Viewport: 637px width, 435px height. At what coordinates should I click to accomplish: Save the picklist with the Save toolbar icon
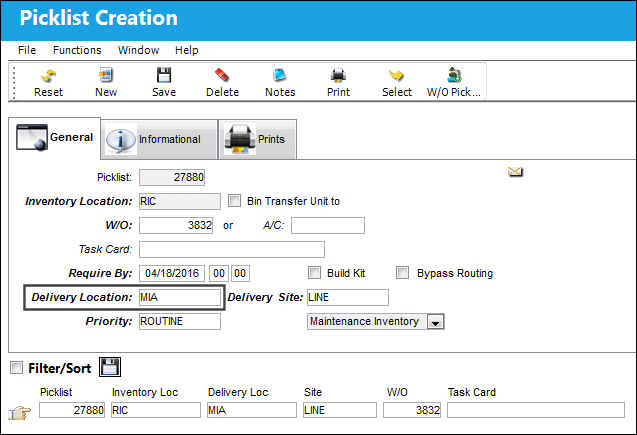(x=164, y=82)
